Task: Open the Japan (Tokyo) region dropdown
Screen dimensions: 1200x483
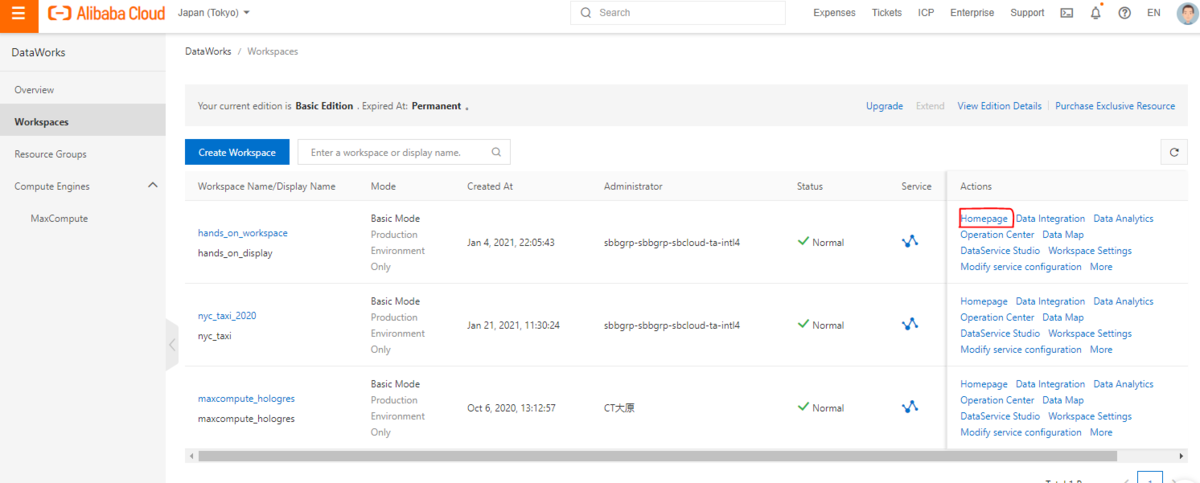Action: click(x=214, y=13)
